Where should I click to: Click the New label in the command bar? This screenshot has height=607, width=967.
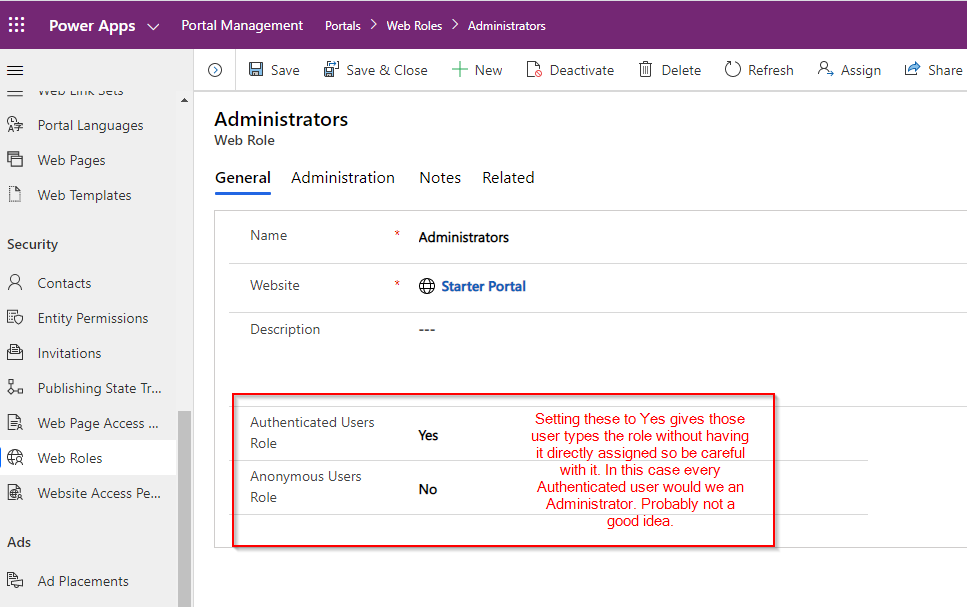click(488, 70)
